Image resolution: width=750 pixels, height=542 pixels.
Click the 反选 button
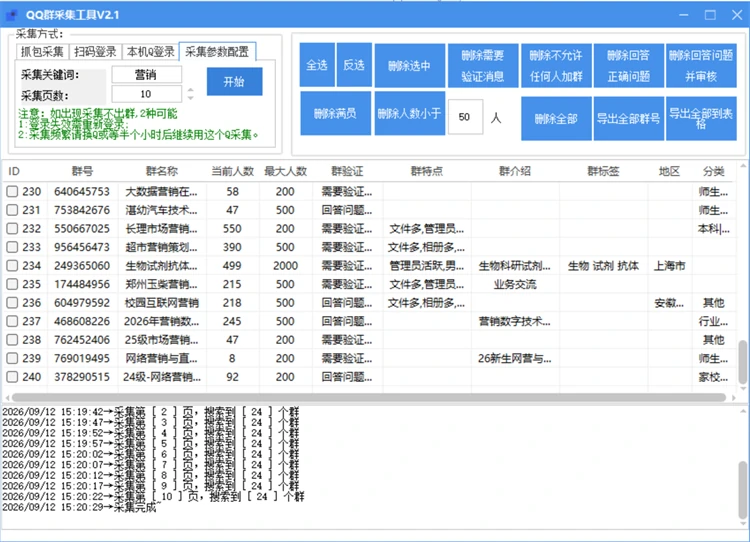354,65
